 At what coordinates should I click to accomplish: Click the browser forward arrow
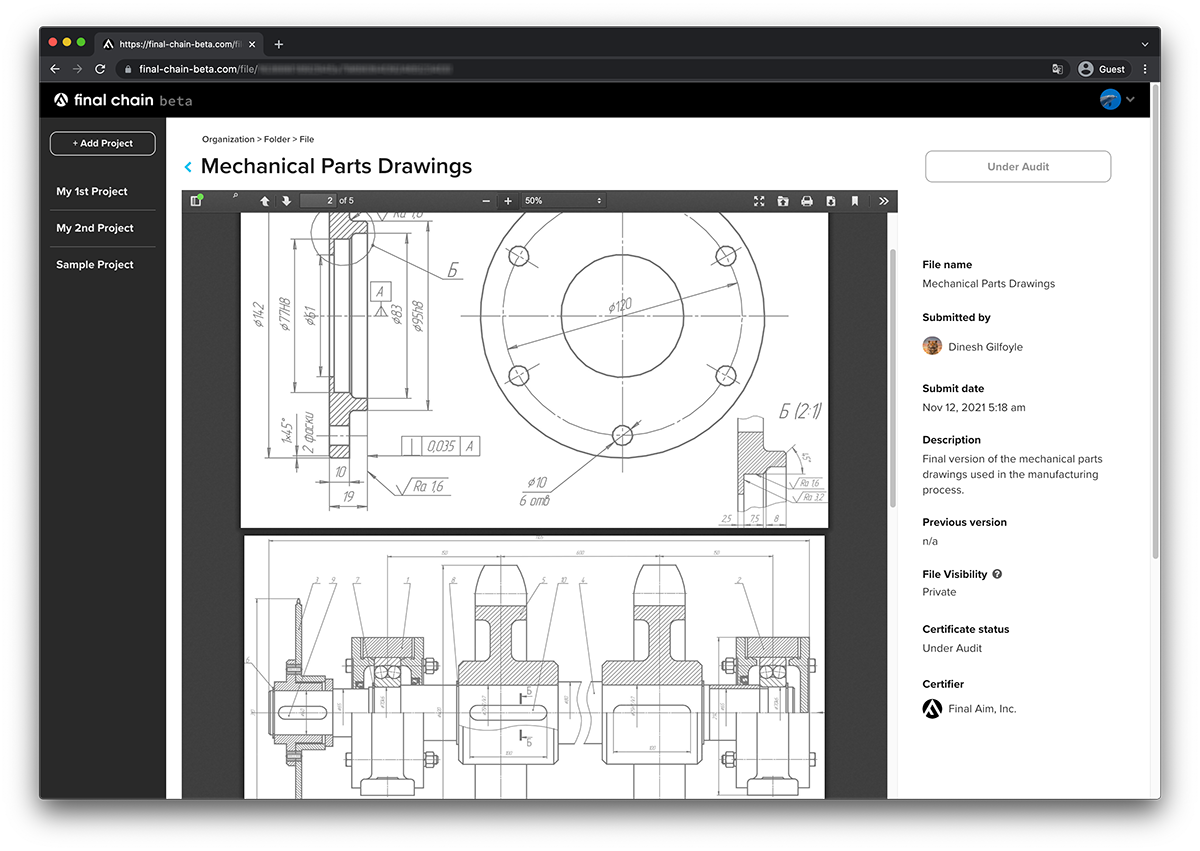pyautogui.click(x=77, y=69)
